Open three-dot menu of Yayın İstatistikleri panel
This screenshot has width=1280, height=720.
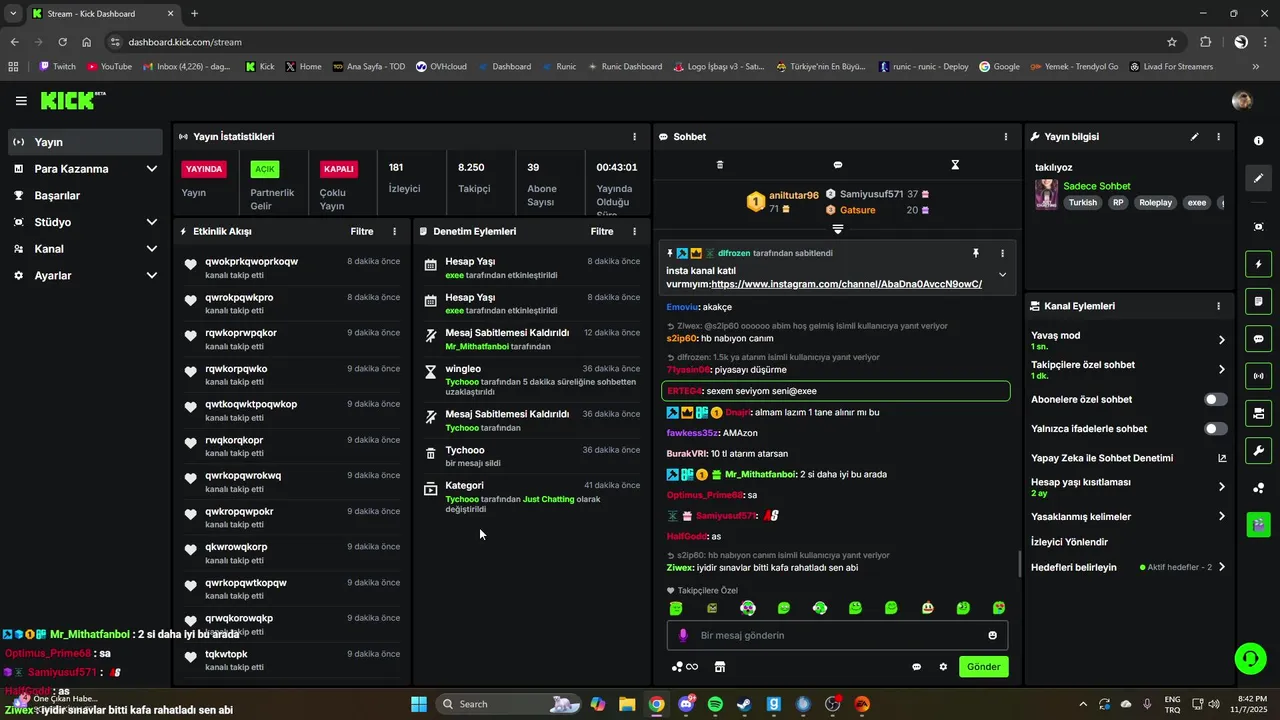pos(634,137)
